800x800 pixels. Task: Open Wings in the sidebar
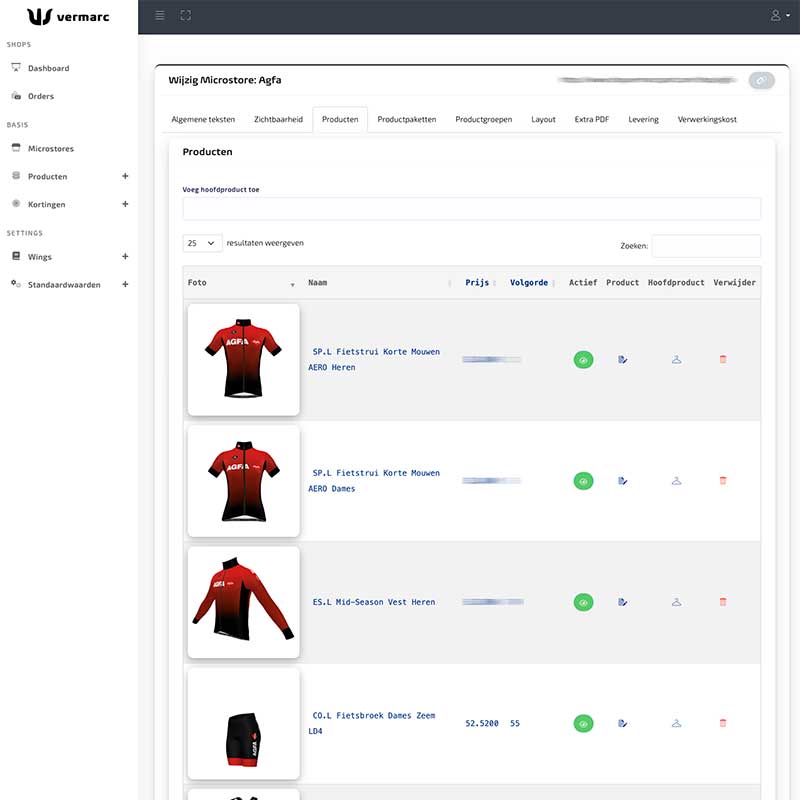click(x=40, y=257)
